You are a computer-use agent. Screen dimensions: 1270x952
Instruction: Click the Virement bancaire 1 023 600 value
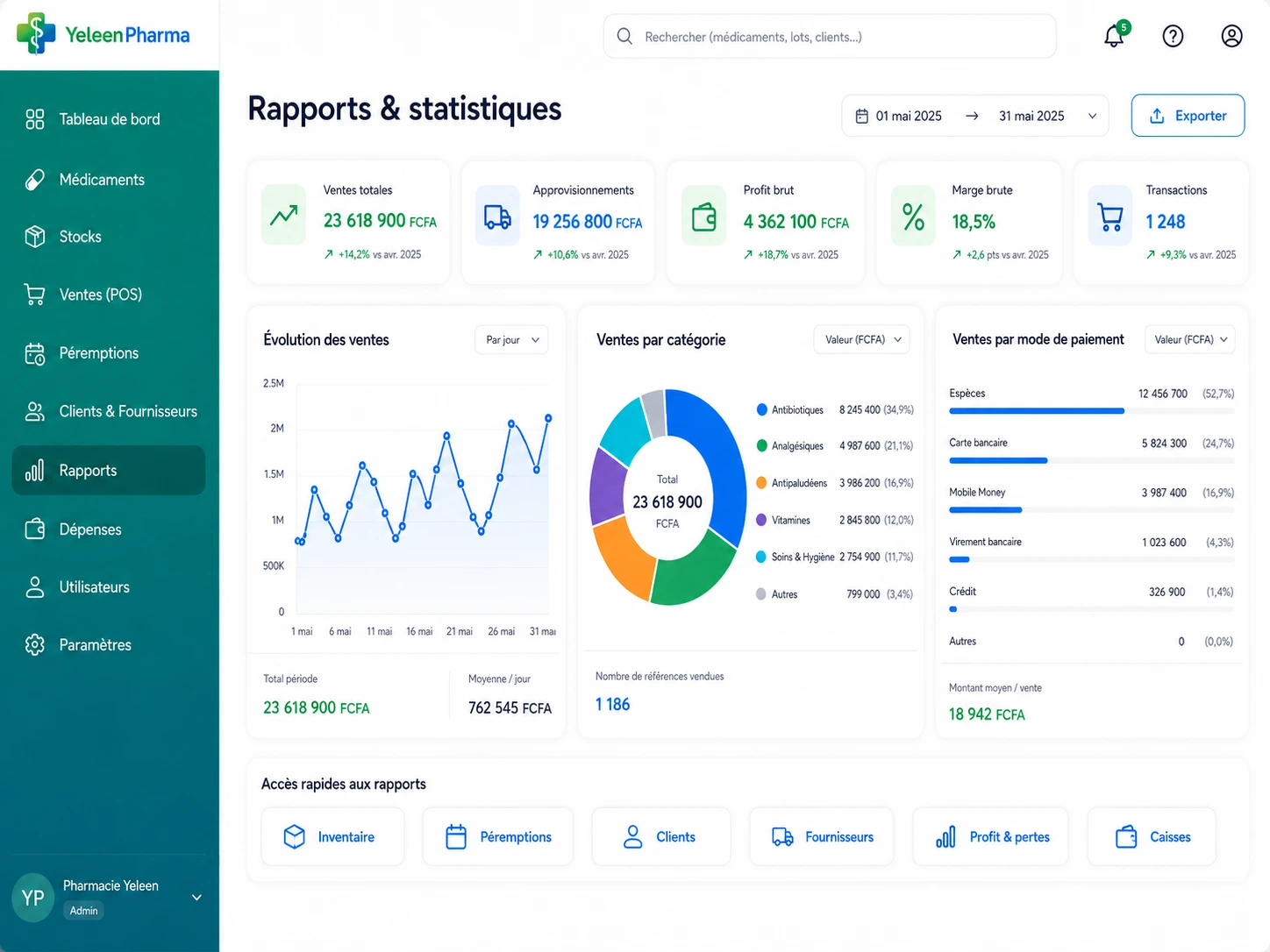pyautogui.click(x=1164, y=543)
